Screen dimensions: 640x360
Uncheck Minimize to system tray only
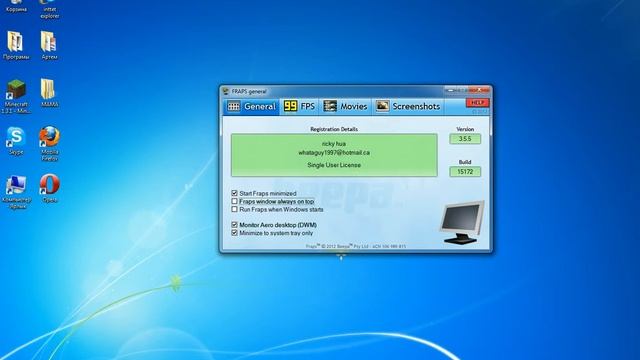pyautogui.click(x=234, y=233)
